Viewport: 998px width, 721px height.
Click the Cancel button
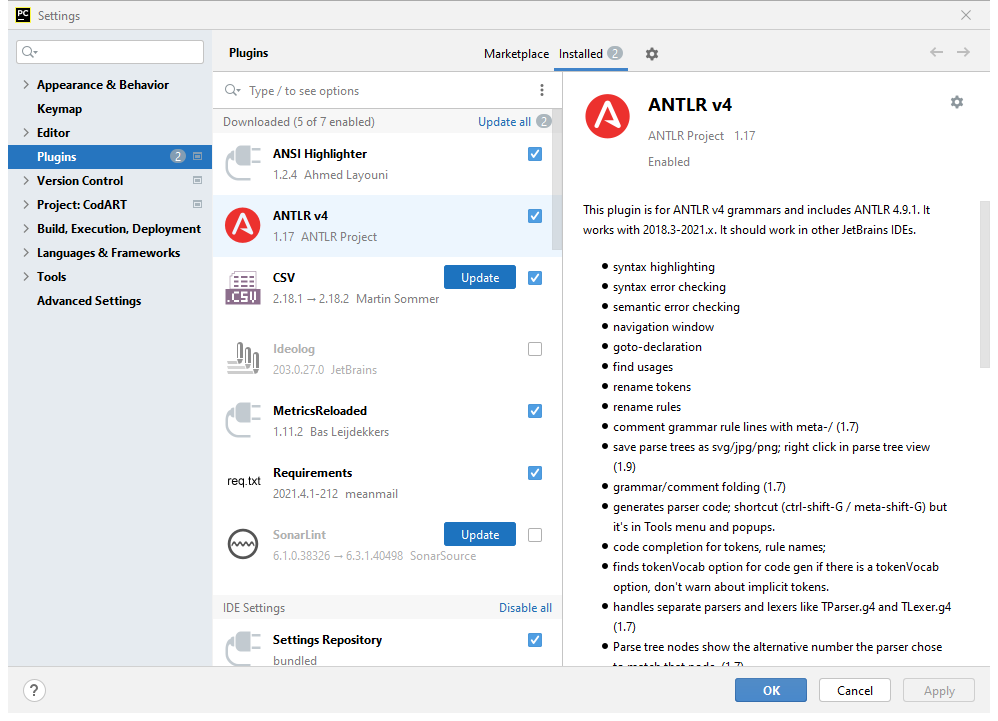point(855,690)
